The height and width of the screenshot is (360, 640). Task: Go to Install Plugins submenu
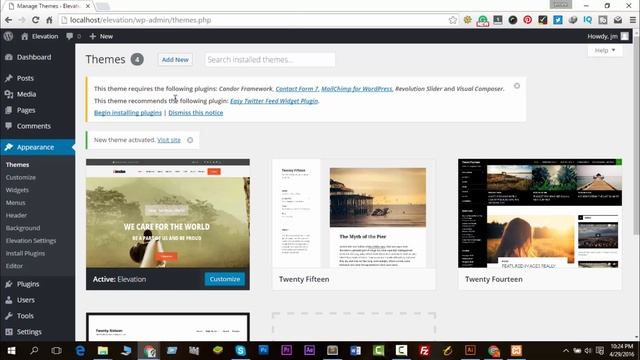pos(25,253)
